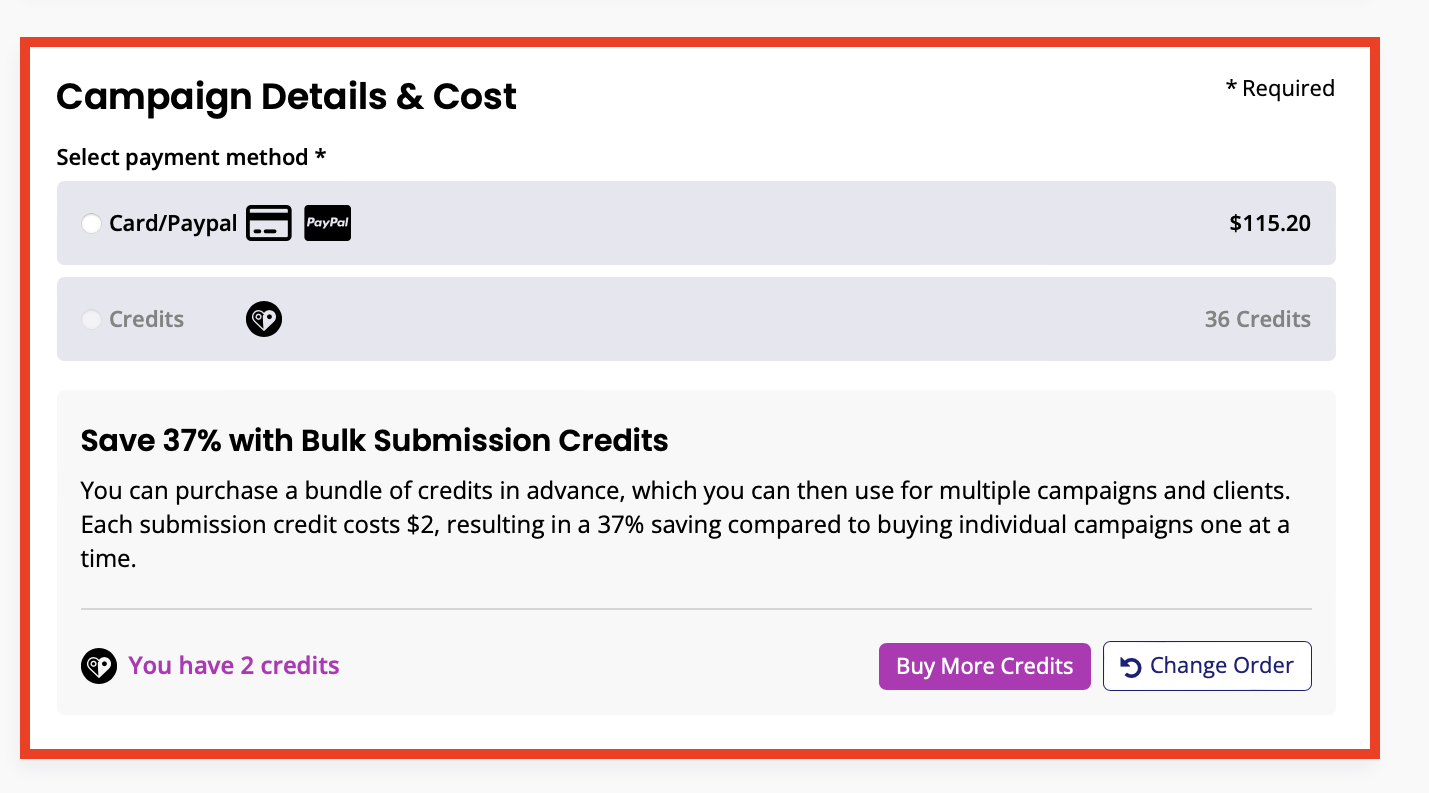Viewport: 1429px width, 793px height.
Task: Click the greyed 'Credits' option label
Action: [x=147, y=320]
